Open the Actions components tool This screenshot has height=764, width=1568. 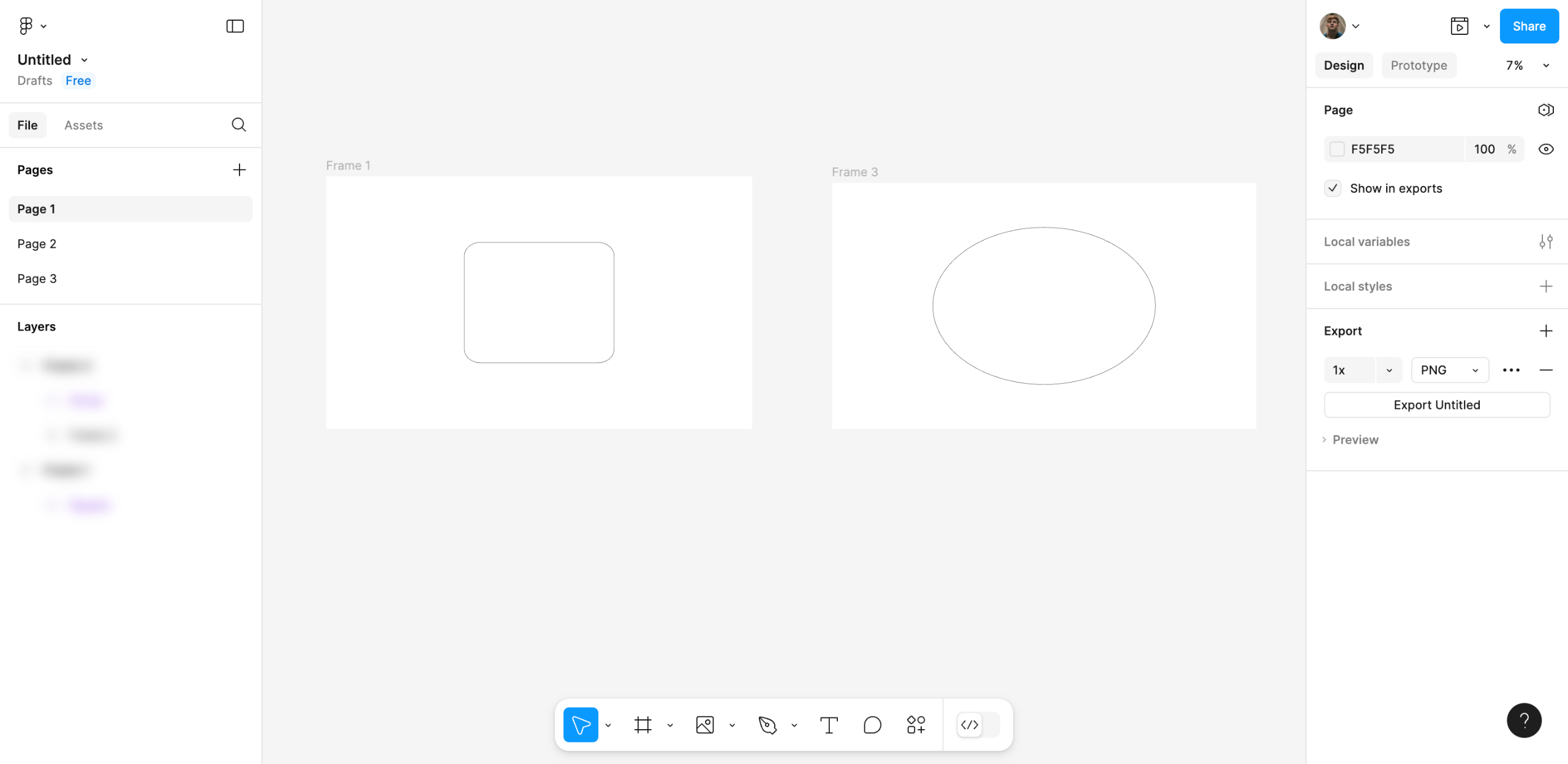[916, 725]
